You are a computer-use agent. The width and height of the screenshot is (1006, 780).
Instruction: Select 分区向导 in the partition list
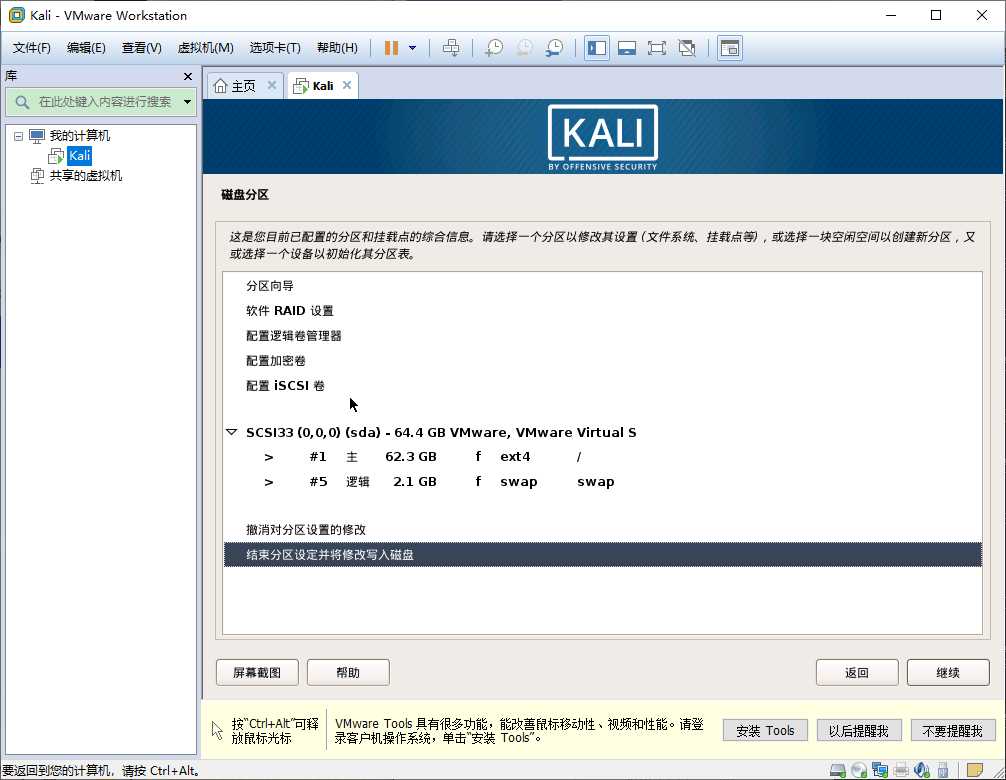[602, 286]
